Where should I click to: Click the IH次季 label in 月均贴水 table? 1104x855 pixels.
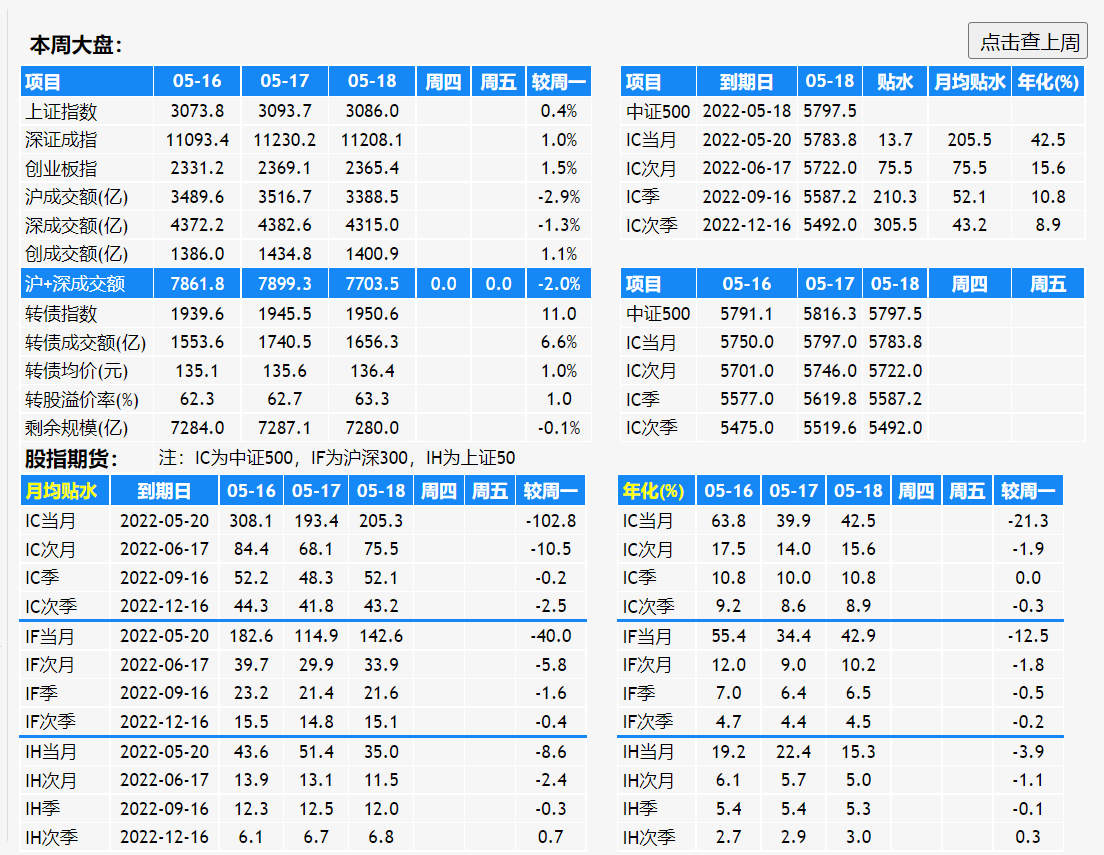[51, 837]
